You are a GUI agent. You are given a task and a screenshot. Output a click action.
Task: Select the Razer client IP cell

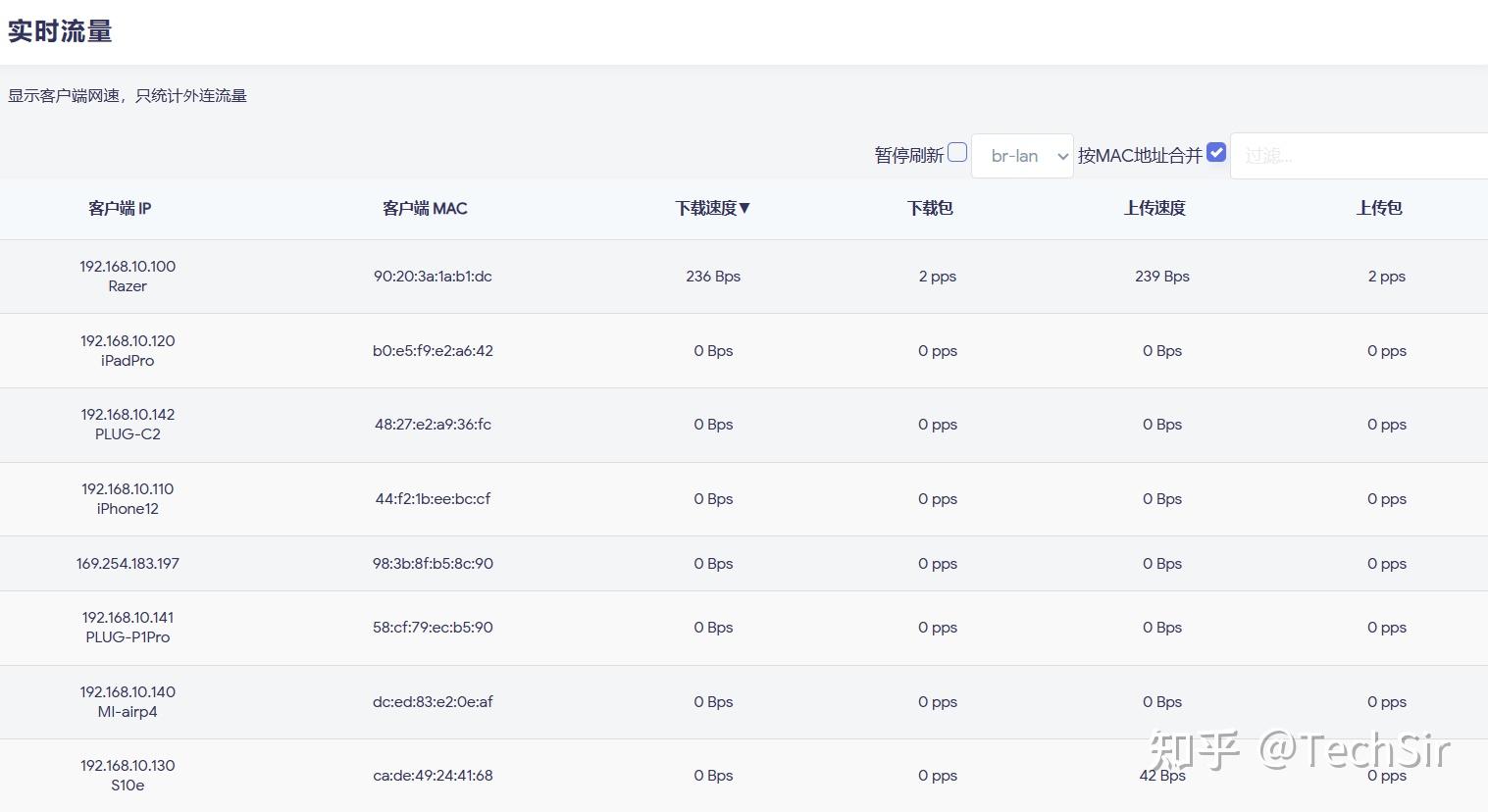(x=128, y=277)
